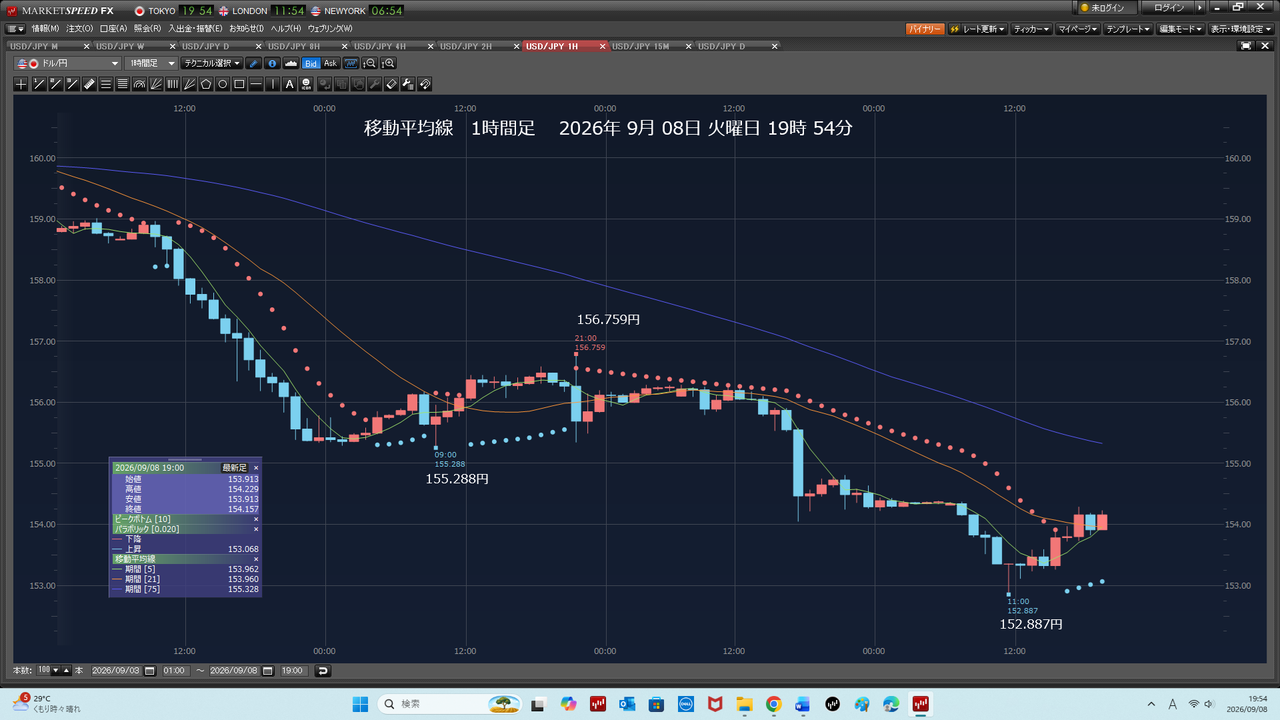Select the Fibonacci arc drawing tool
The width and height of the screenshot is (1280, 720).
click(x=139, y=84)
